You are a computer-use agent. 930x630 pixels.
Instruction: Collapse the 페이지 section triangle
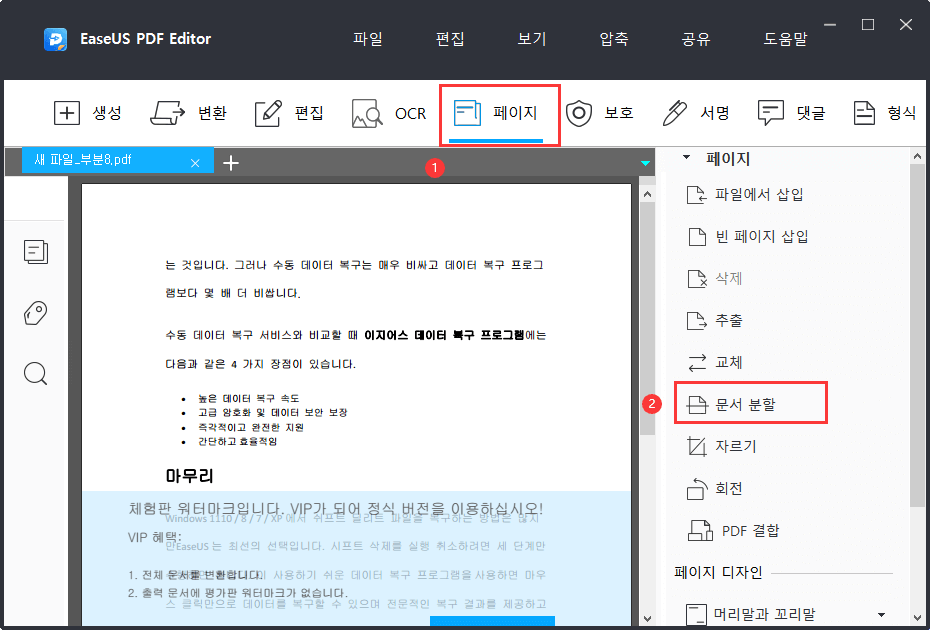(686, 158)
